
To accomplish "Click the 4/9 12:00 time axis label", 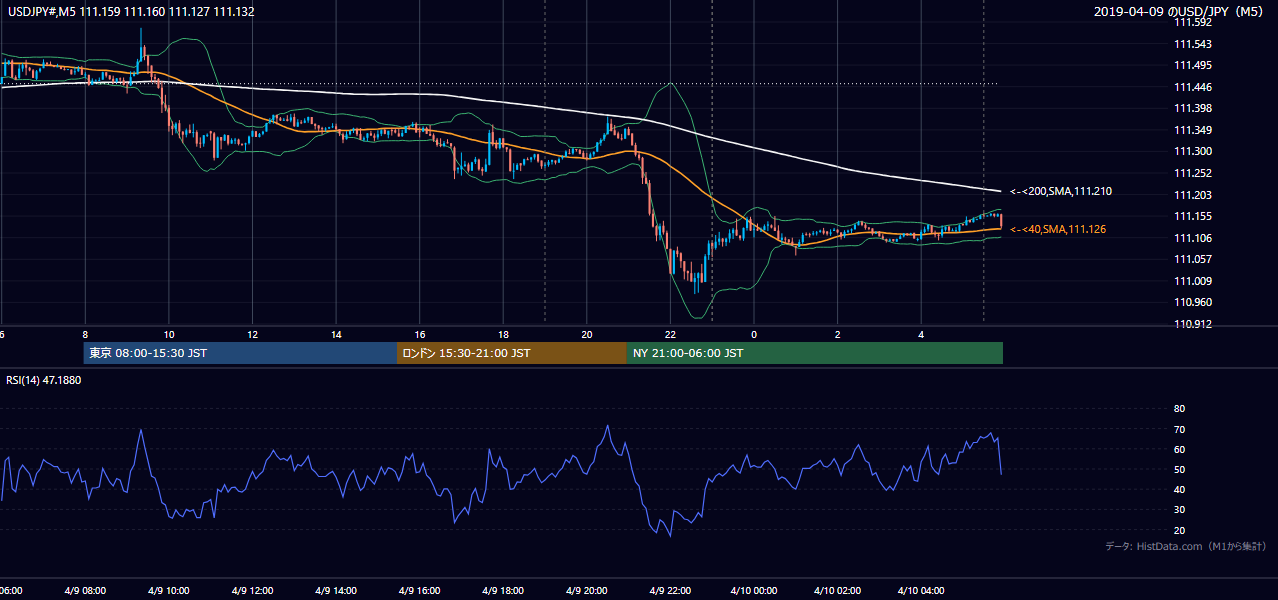I will [252, 591].
